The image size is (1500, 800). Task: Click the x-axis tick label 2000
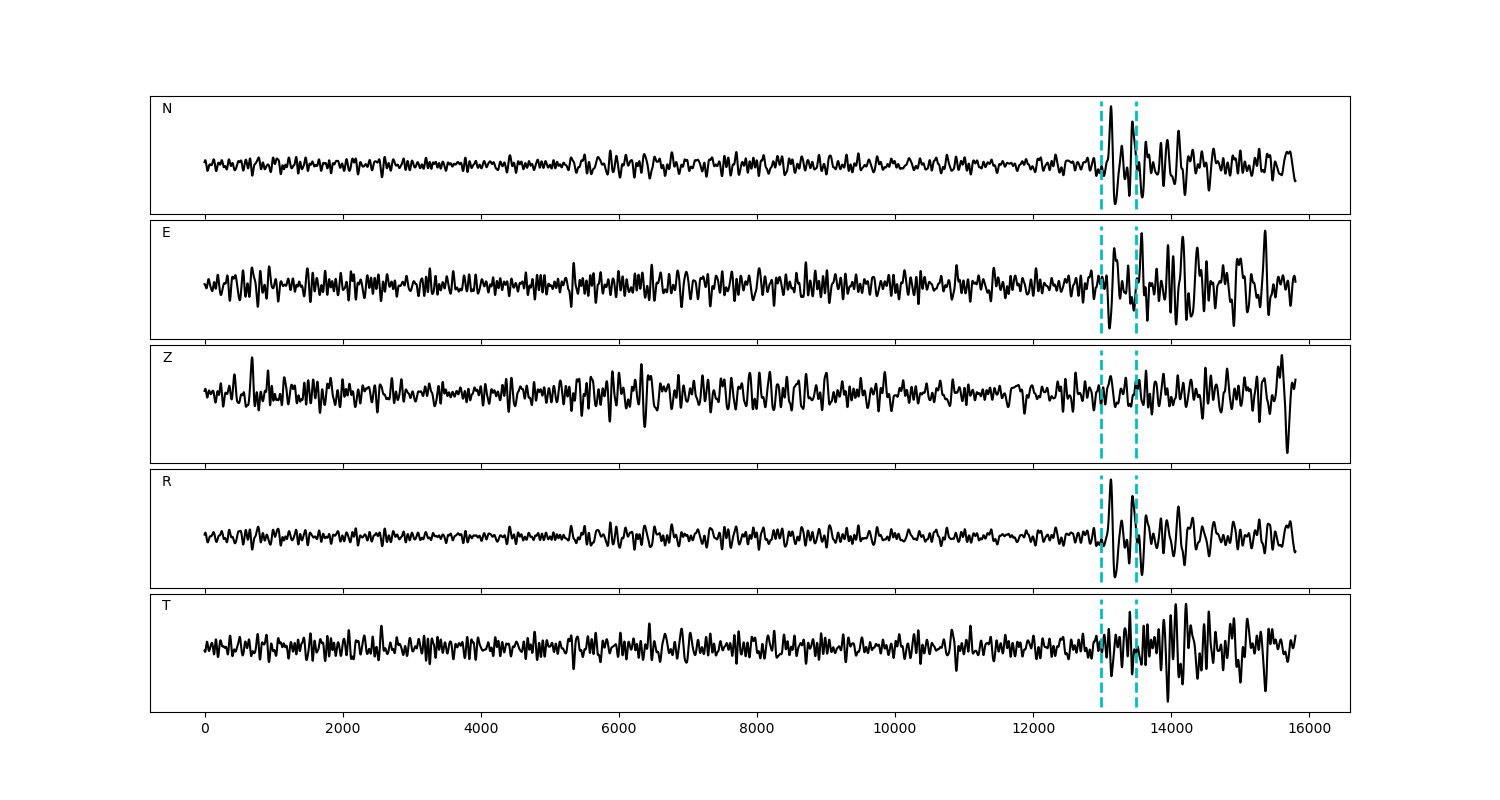point(343,729)
